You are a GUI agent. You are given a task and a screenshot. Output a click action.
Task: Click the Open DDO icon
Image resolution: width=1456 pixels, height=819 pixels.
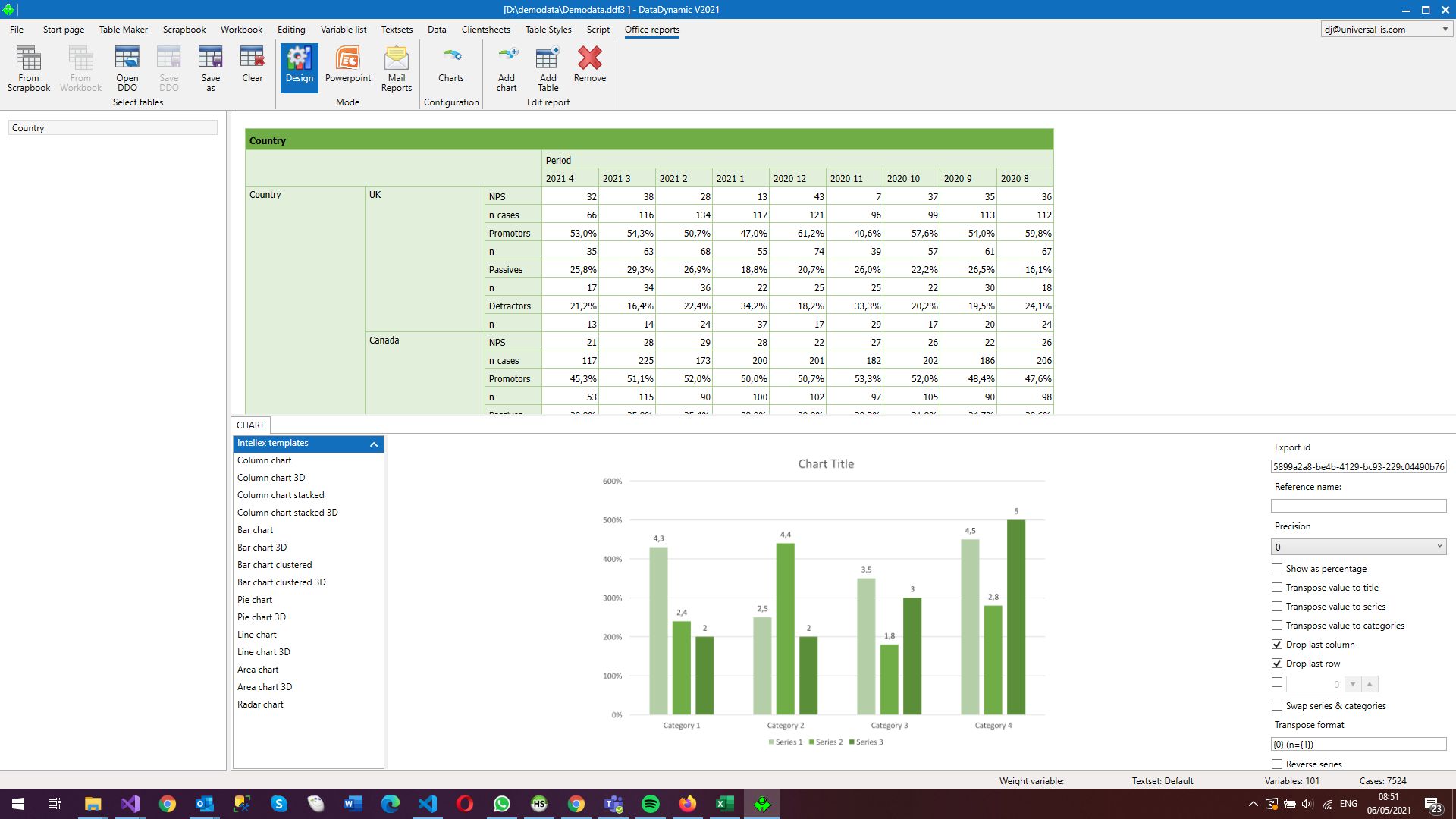coord(127,67)
